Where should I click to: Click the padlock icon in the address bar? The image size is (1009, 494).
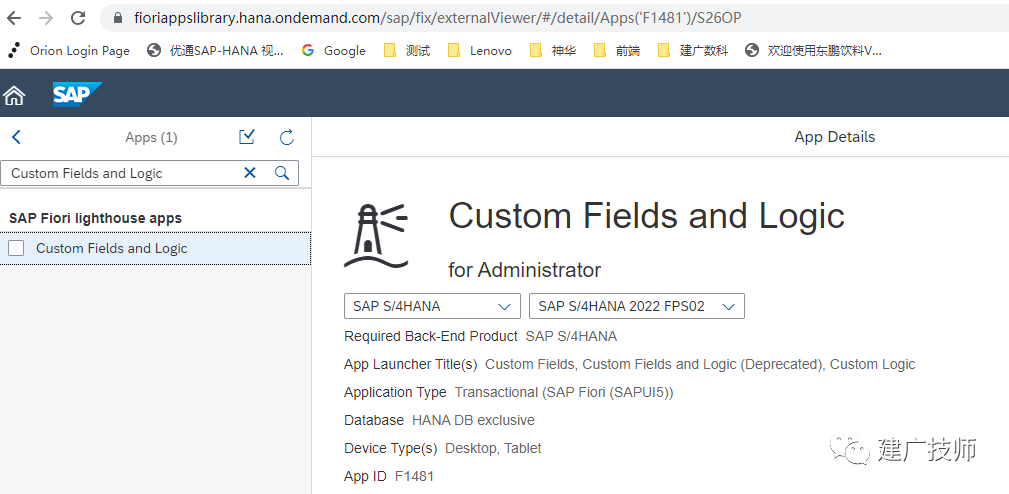click(117, 18)
